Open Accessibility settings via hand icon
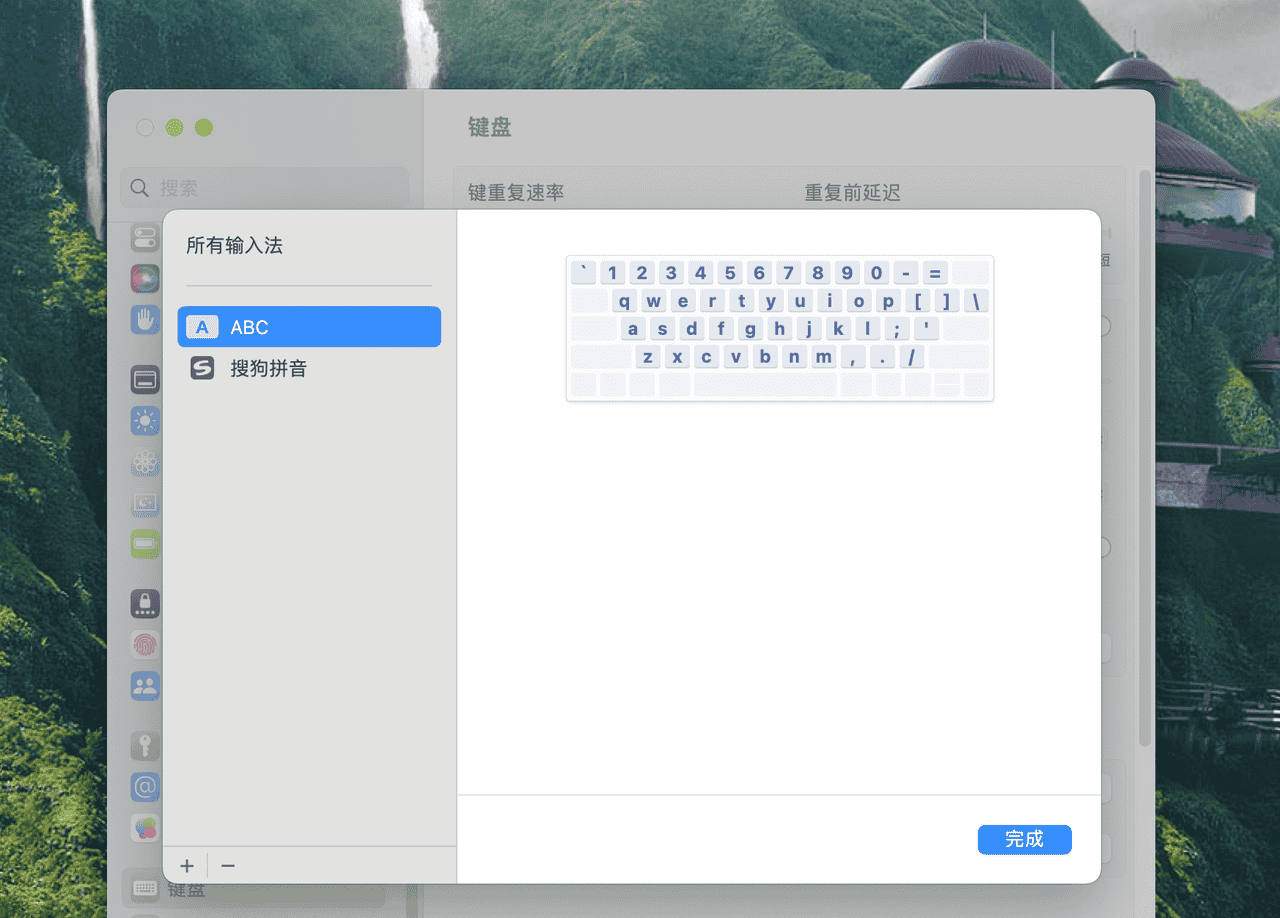Screen dimensions: 1280x918 [x=145, y=320]
